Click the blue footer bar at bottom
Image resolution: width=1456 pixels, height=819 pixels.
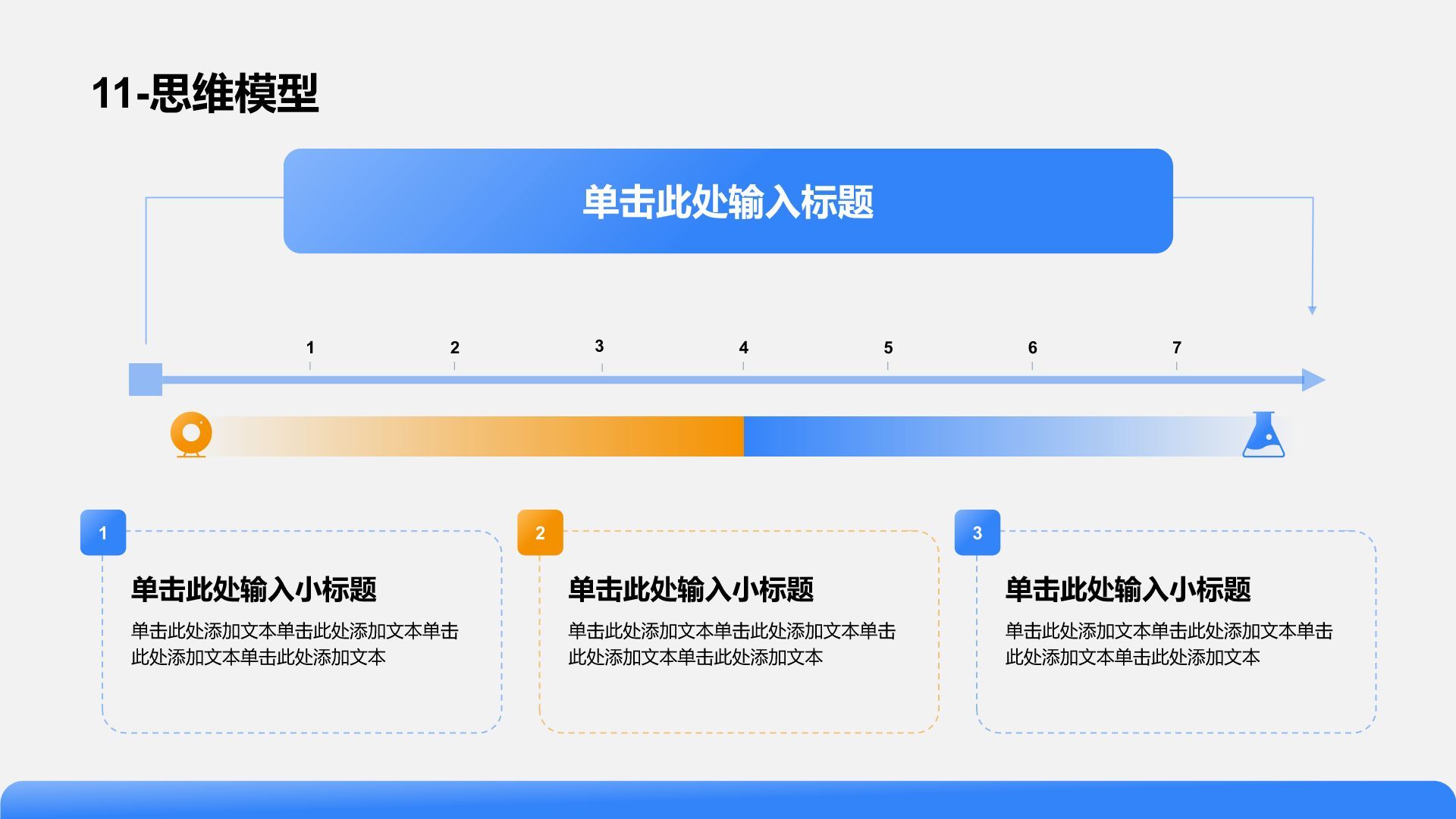point(728,800)
